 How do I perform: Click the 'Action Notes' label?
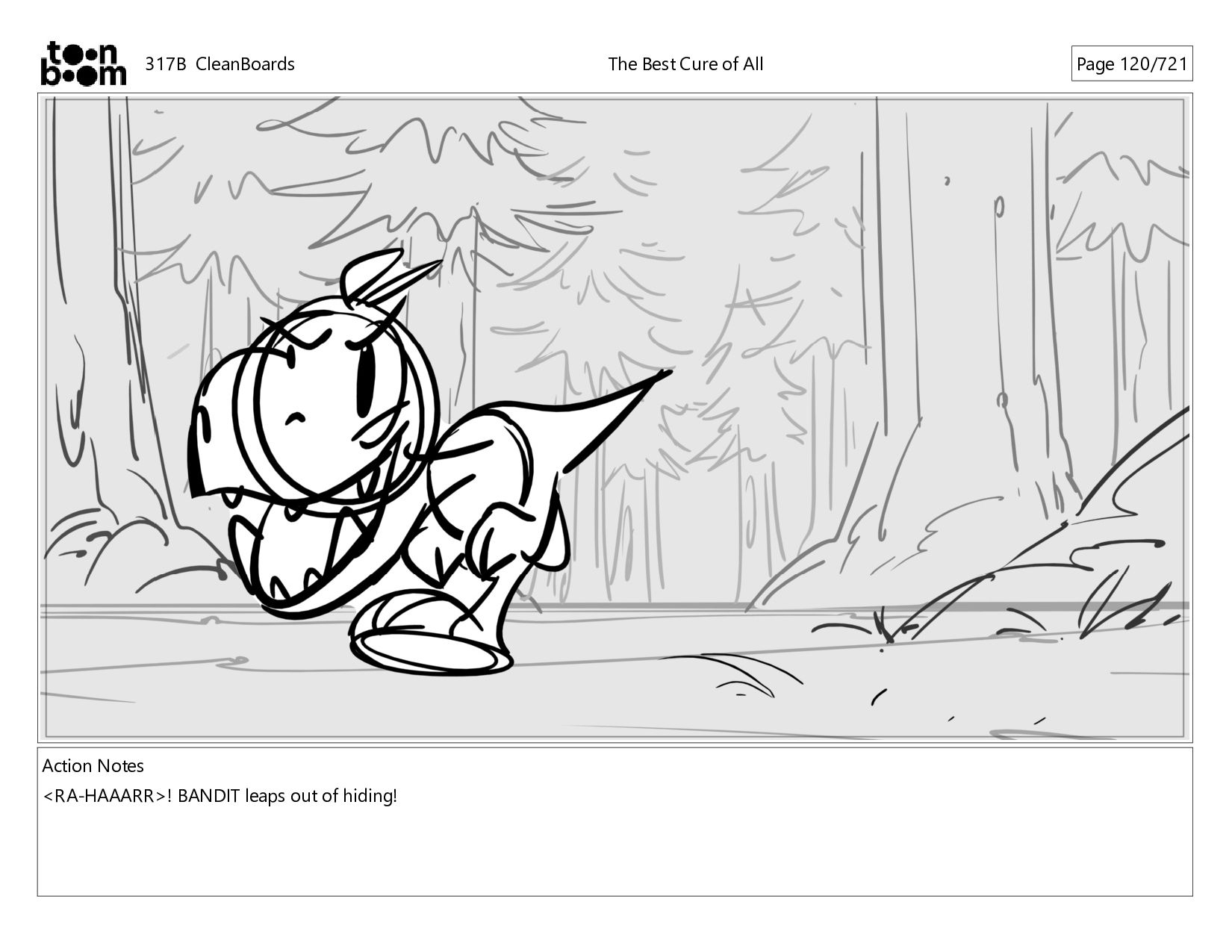tap(93, 766)
